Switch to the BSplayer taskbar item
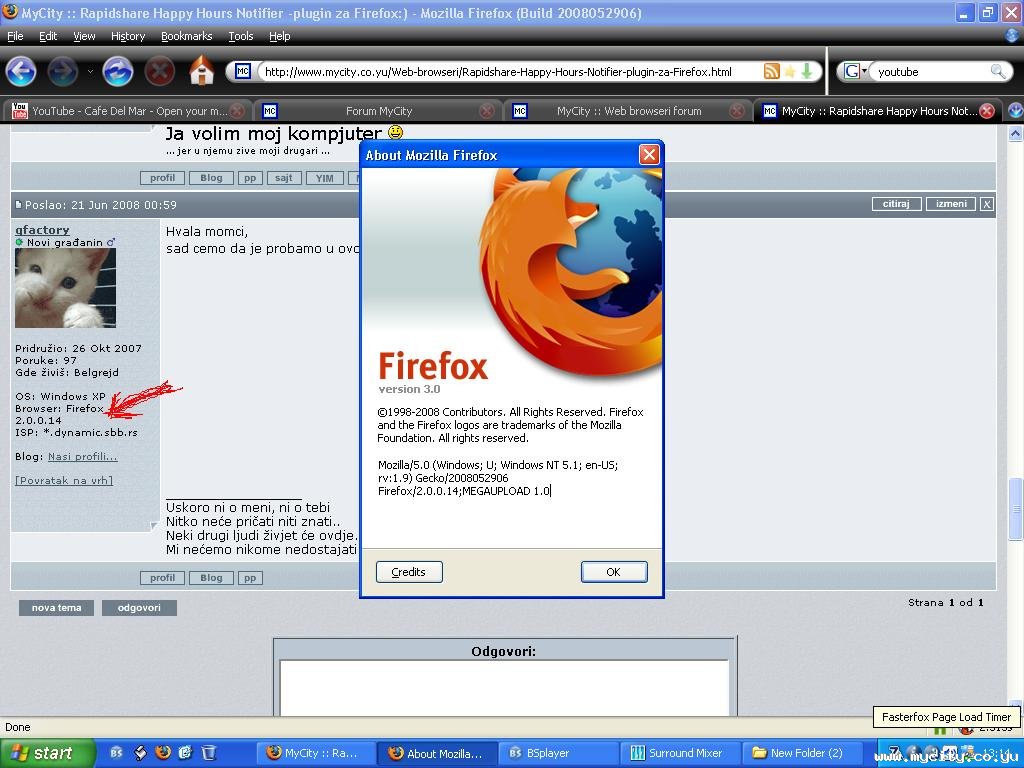This screenshot has width=1024, height=768. click(558, 753)
